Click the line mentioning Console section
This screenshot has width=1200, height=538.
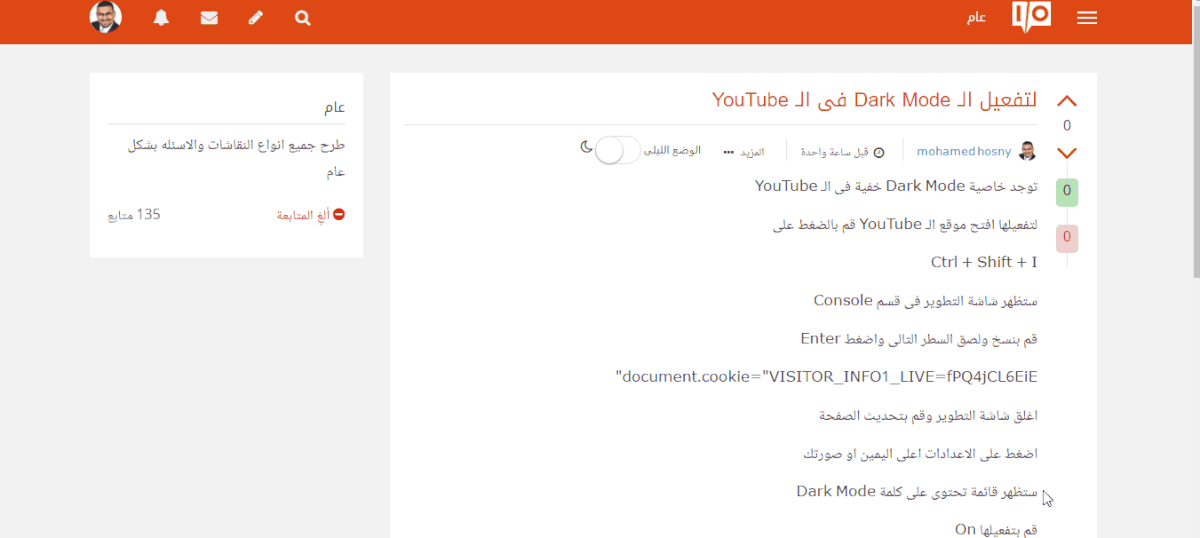point(925,301)
